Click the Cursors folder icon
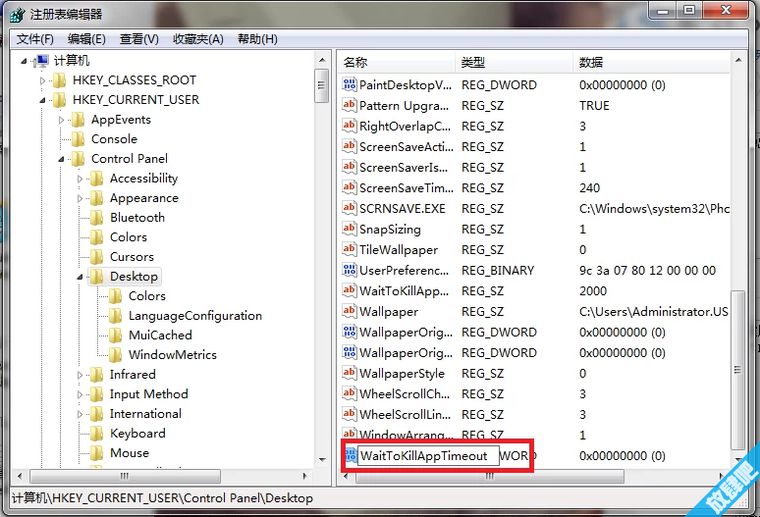 click(97, 257)
